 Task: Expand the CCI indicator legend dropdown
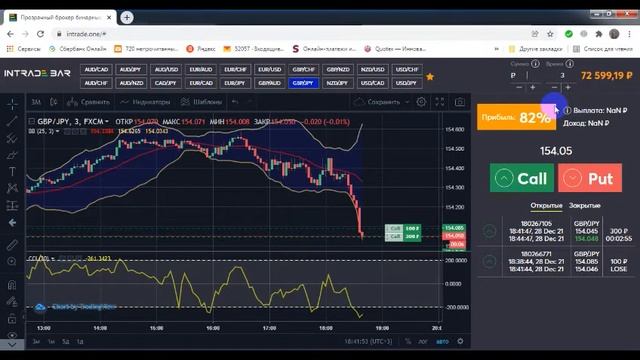(x=53, y=259)
